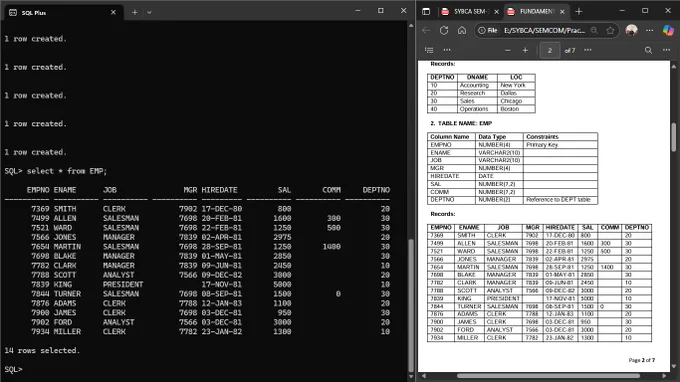680x382 pixels.
Task: Open the terminal profile dropdown arrow
Action: point(149,13)
